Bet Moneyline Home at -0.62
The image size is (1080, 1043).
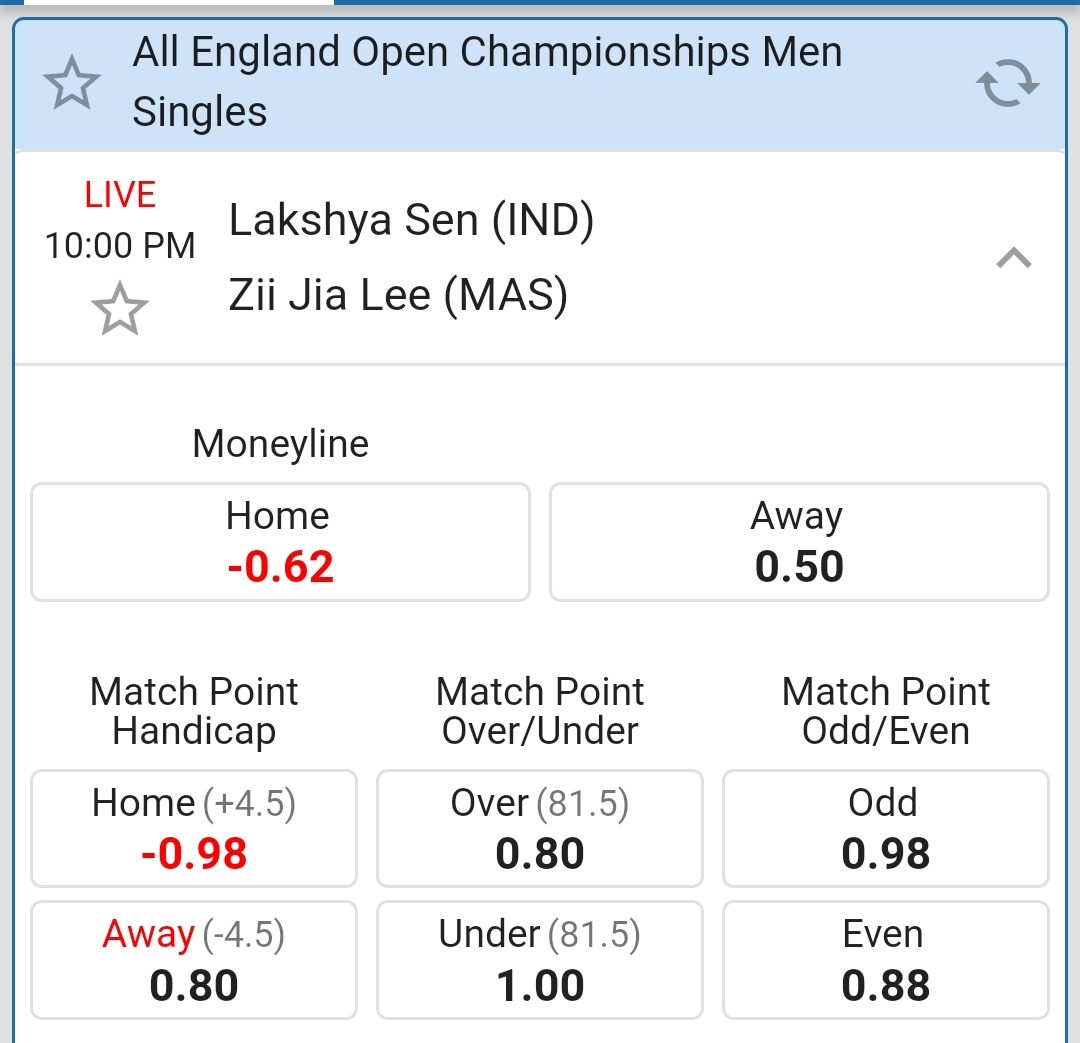coord(280,542)
